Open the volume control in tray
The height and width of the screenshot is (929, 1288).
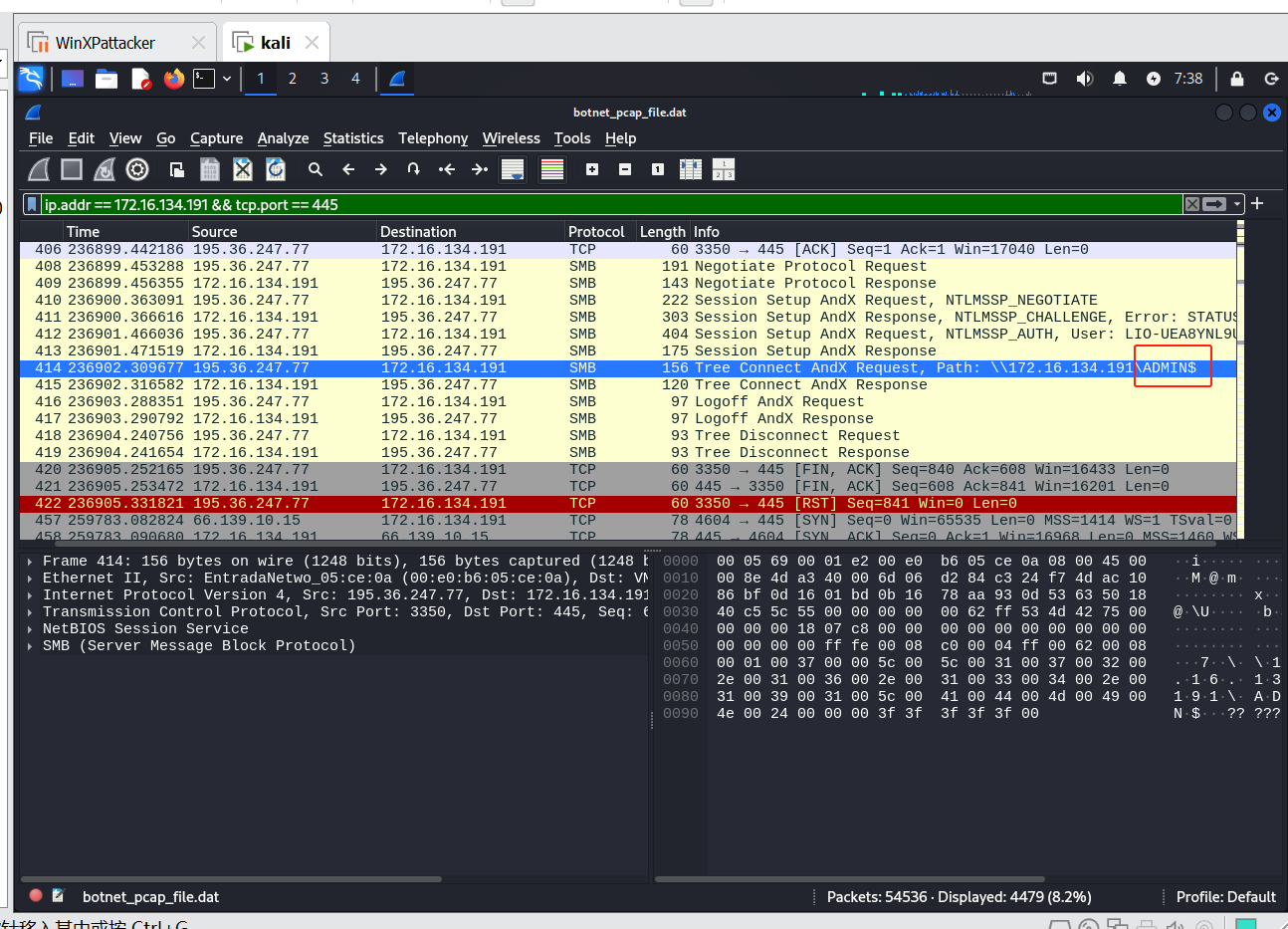tap(1085, 79)
